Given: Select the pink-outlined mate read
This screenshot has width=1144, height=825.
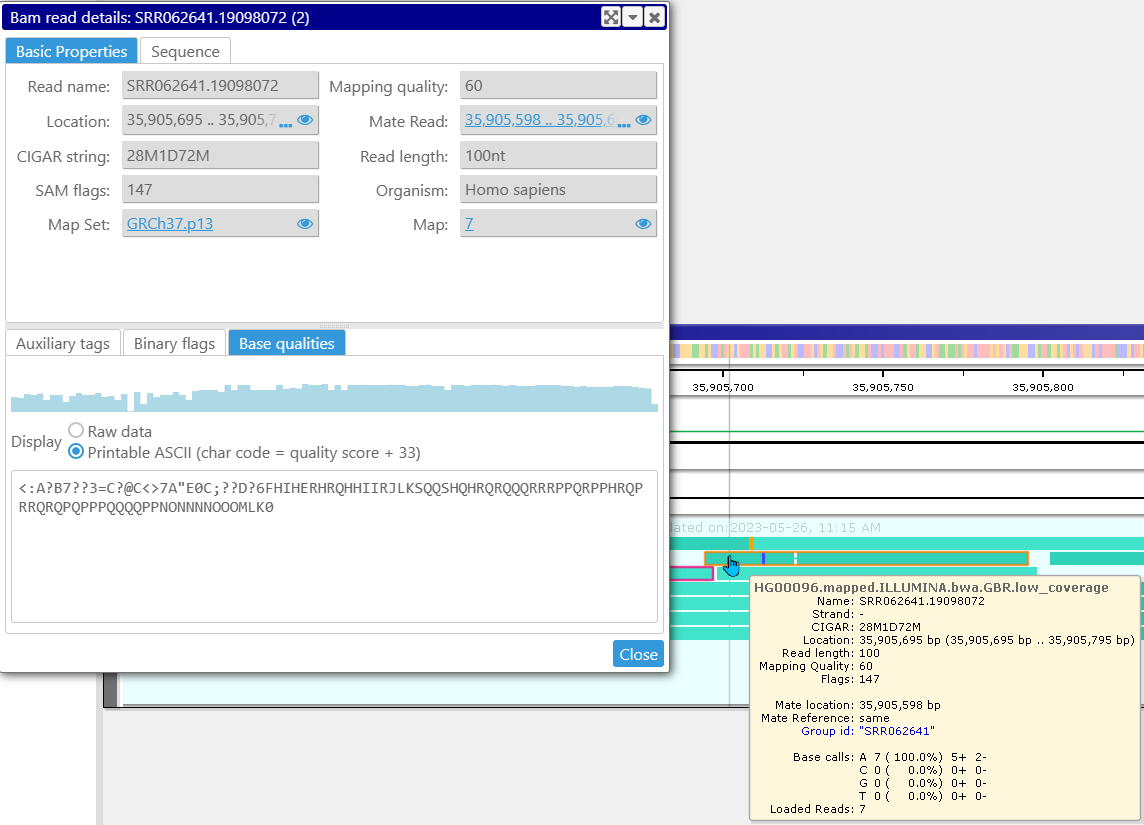Looking at the screenshot, I should (691, 573).
